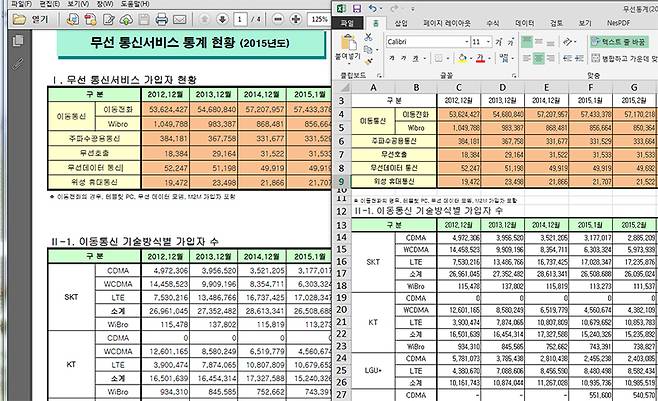Switch to the 검토 ribbon tab
The width and height of the screenshot is (658, 401).
[x=556, y=23]
